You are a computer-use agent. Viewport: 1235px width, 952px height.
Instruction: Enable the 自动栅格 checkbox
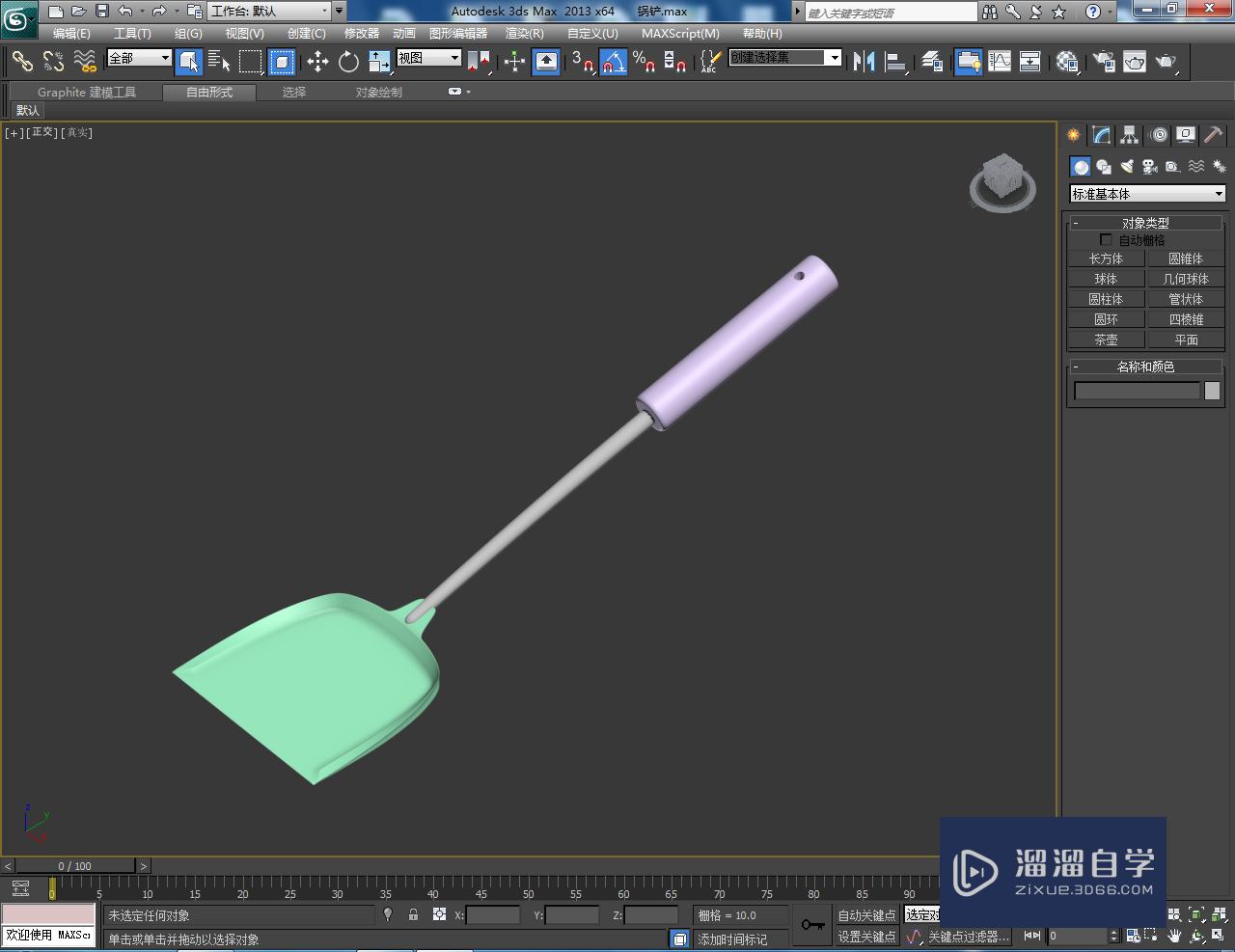1106,240
